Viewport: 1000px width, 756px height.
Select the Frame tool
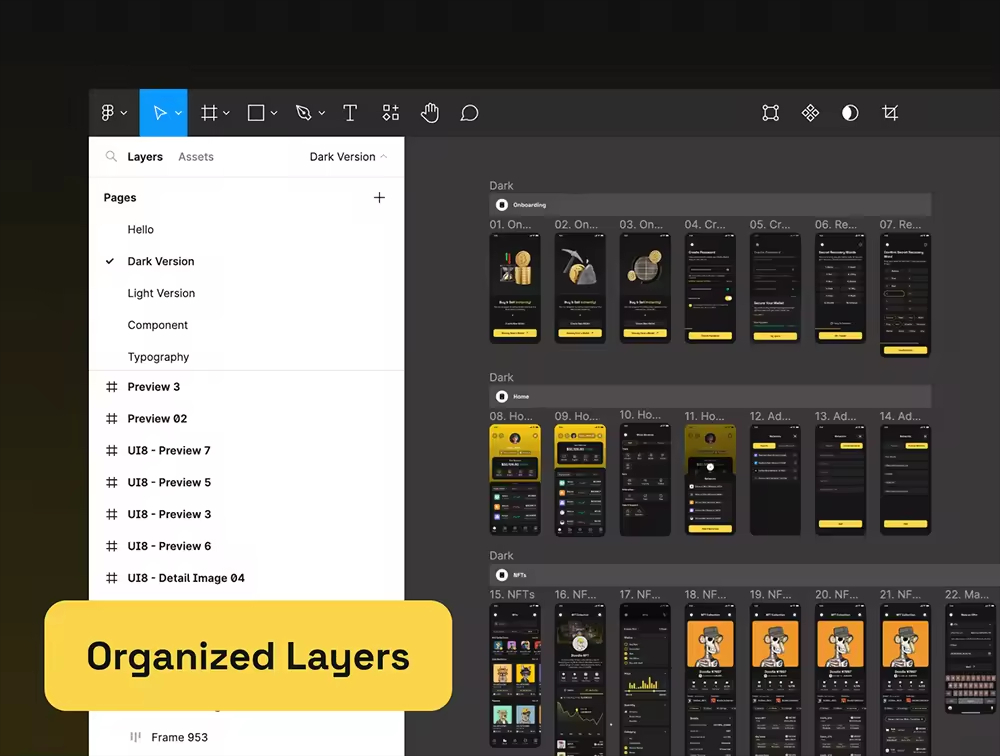(x=209, y=113)
